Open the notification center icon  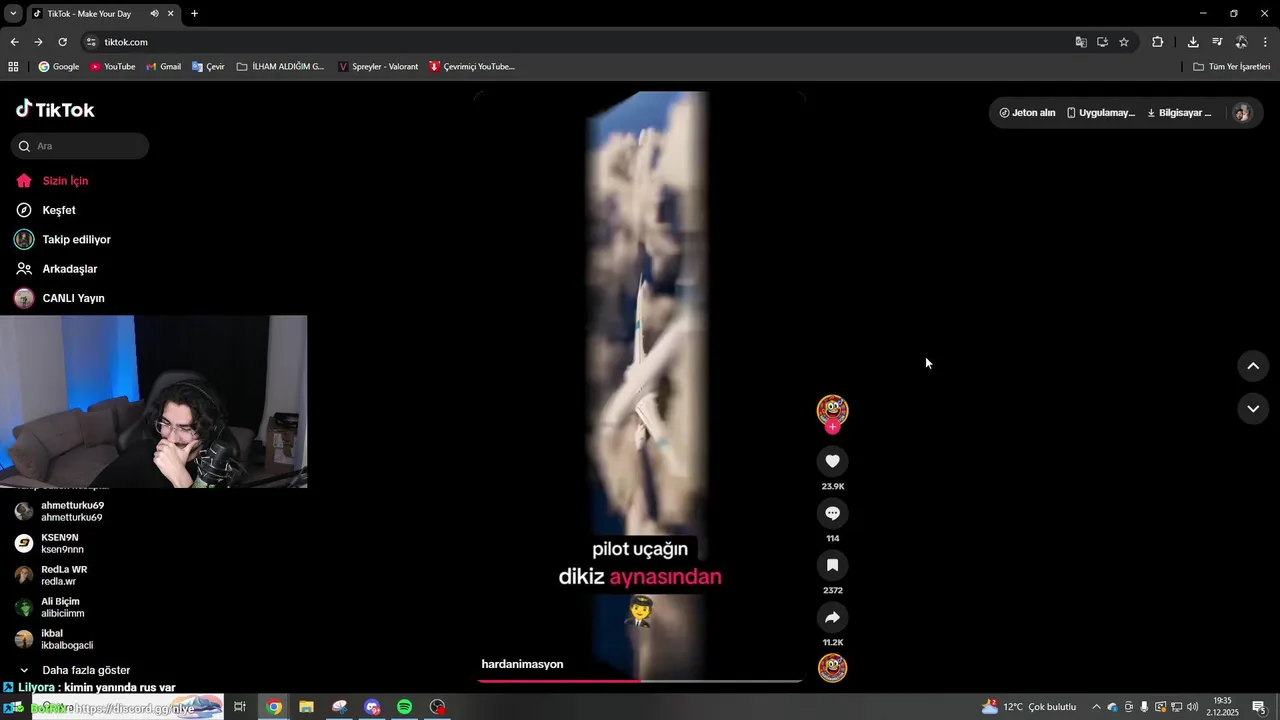tap(1259, 707)
